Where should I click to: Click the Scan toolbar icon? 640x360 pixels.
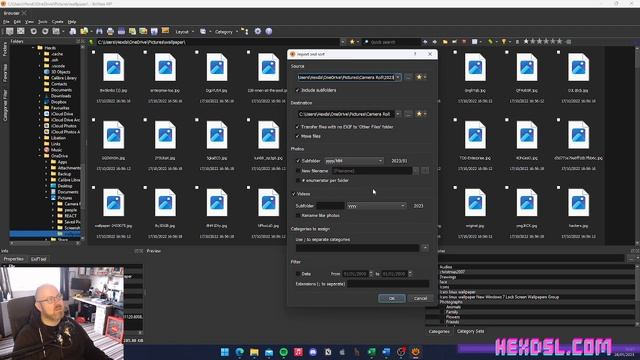(121, 31)
